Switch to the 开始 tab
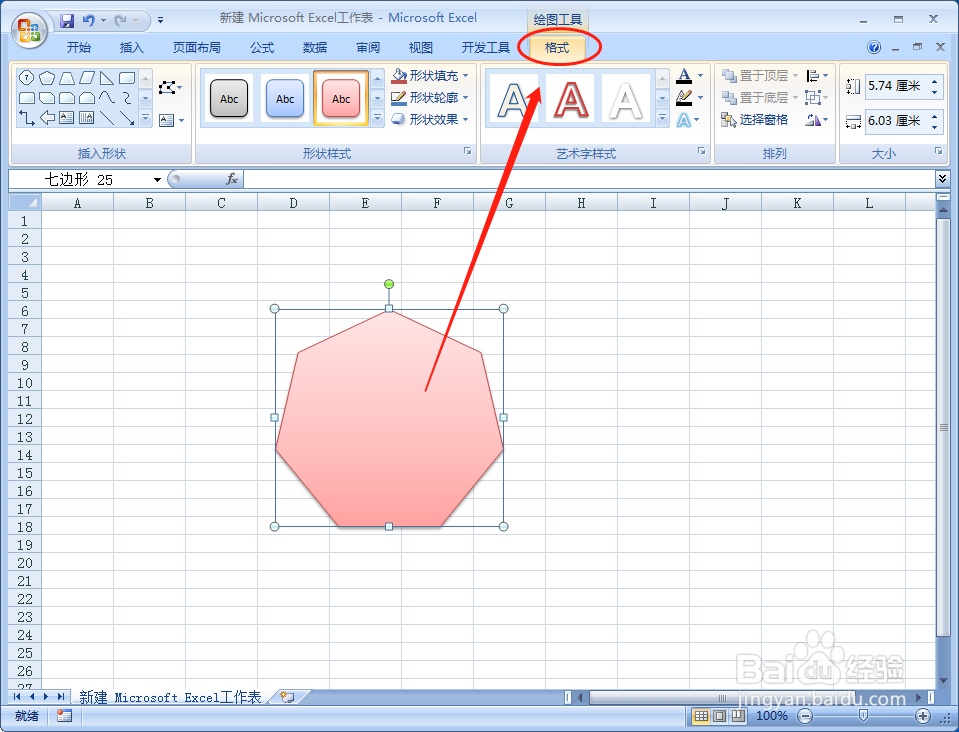Screen dimensions: 959x732 (x=79, y=48)
